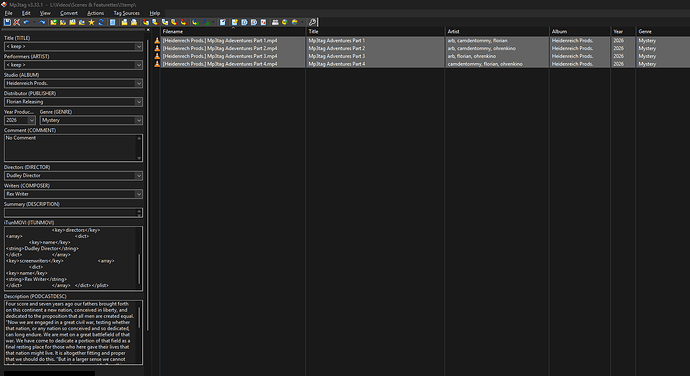The image size is (690, 376).
Task: Open the Edit menu
Action: (x=26, y=13)
